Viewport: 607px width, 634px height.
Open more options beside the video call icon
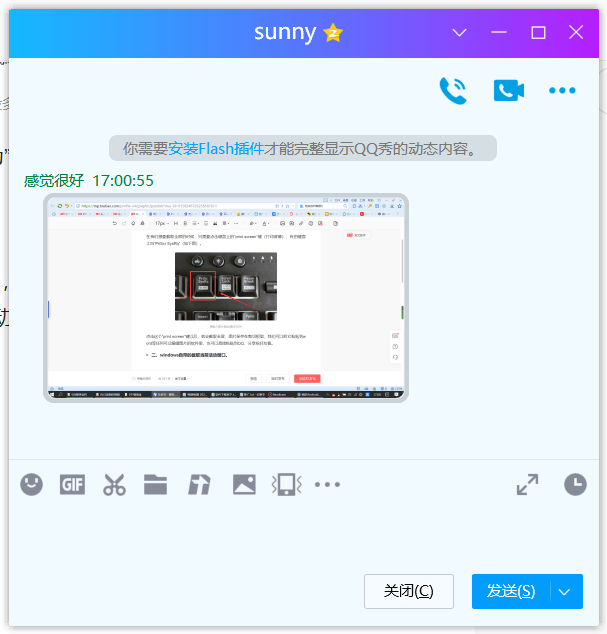[x=562, y=91]
